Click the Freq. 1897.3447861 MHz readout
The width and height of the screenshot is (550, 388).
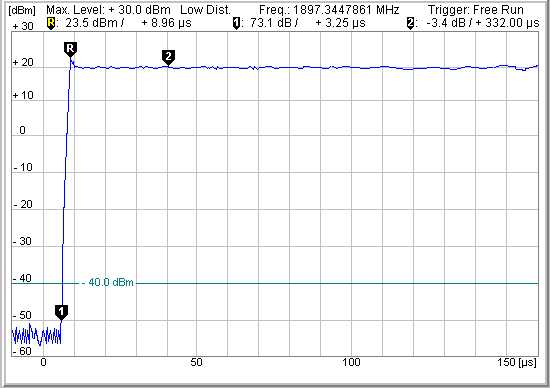(329, 9)
